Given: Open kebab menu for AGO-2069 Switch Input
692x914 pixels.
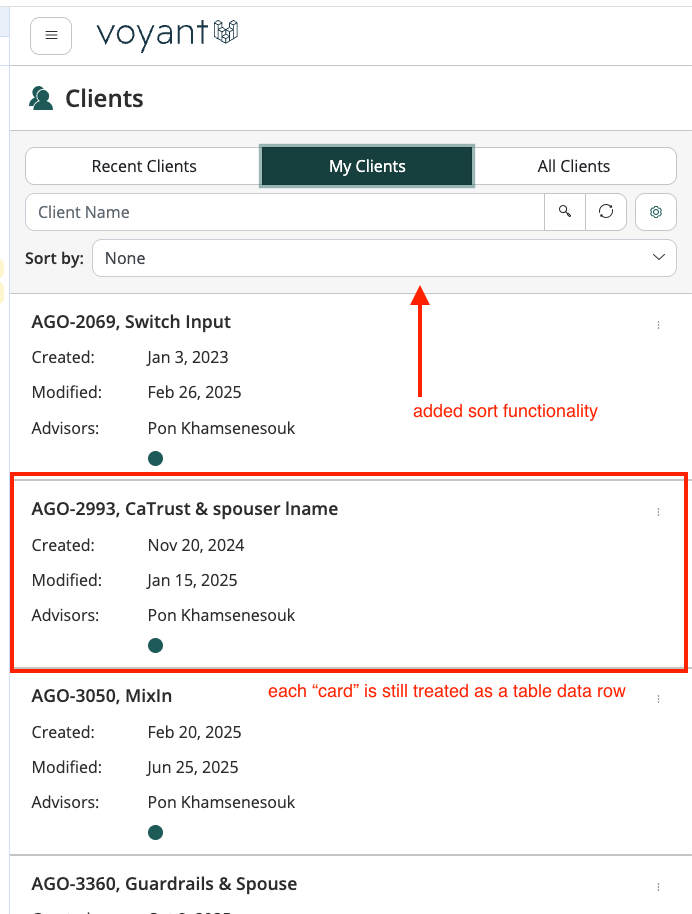Looking at the screenshot, I should 658,325.
